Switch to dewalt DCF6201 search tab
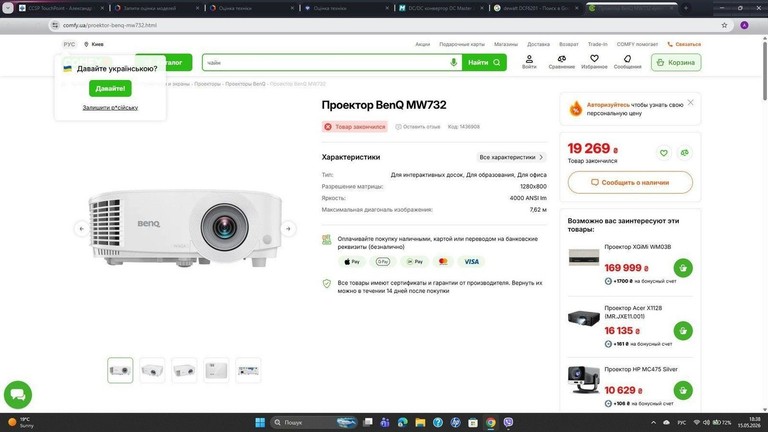The width and height of the screenshot is (768, 432). tap(536, 8)
